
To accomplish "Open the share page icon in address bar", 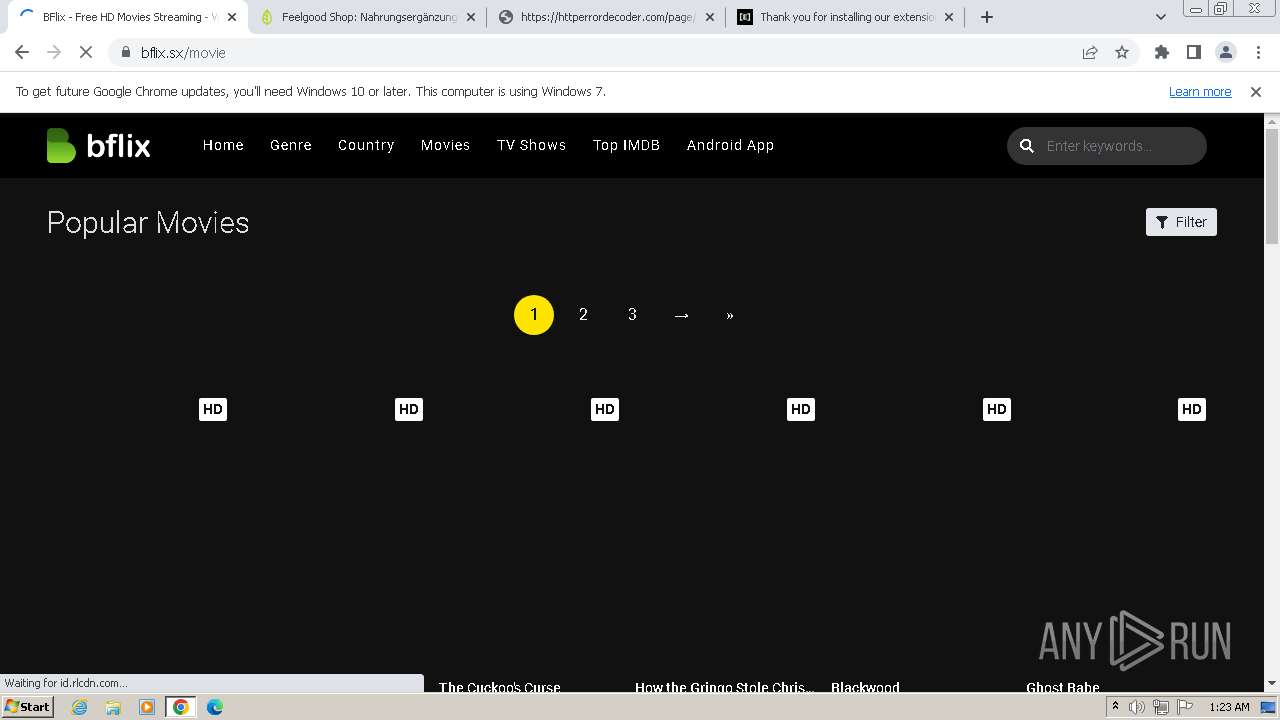I will [x=1090, y=53].
